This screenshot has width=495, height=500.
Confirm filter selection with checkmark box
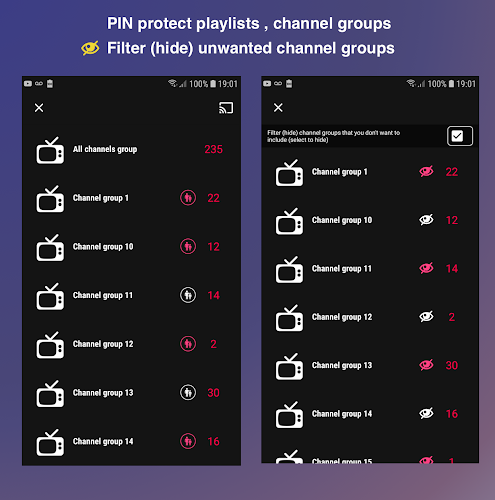(460, 136)
